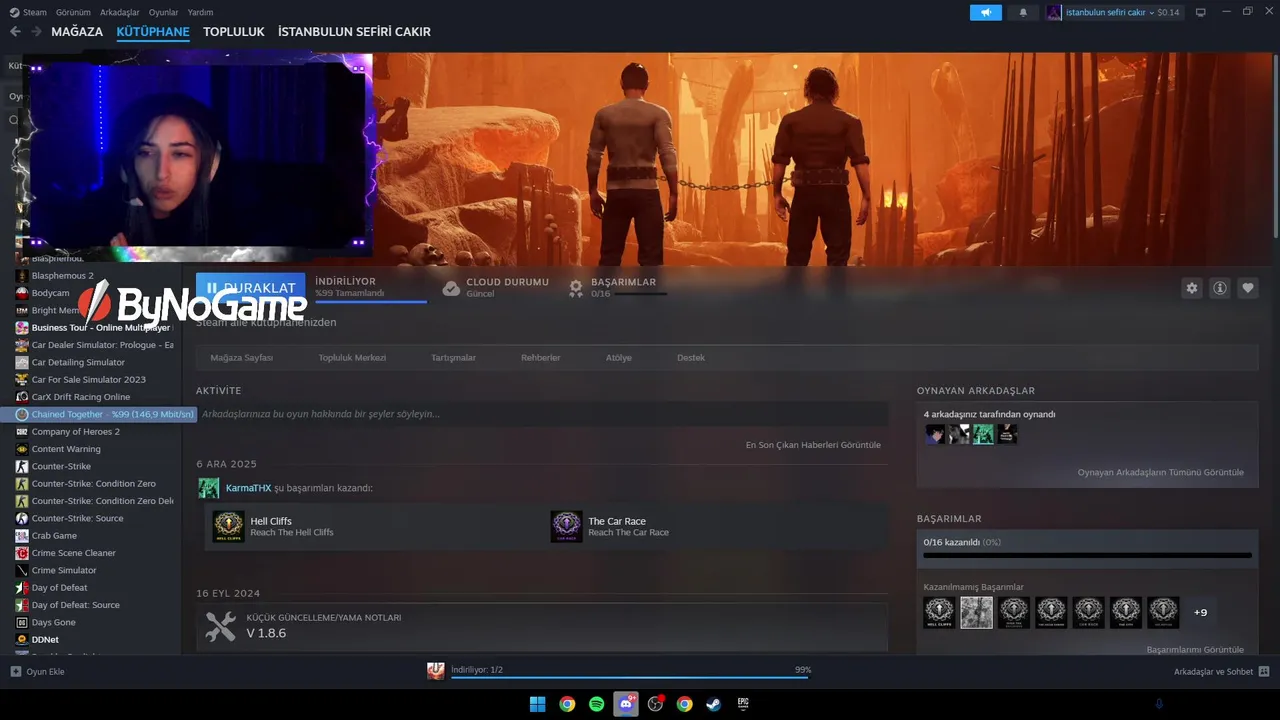The height and width of the screenshot is (720, 1280).
Task: Open BAŞARIMLAR achievements summary icon
Action: click(576, 288)
